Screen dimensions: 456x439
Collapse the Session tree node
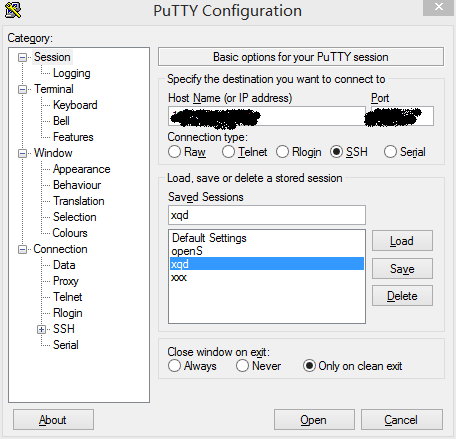[x=22, y=57]
